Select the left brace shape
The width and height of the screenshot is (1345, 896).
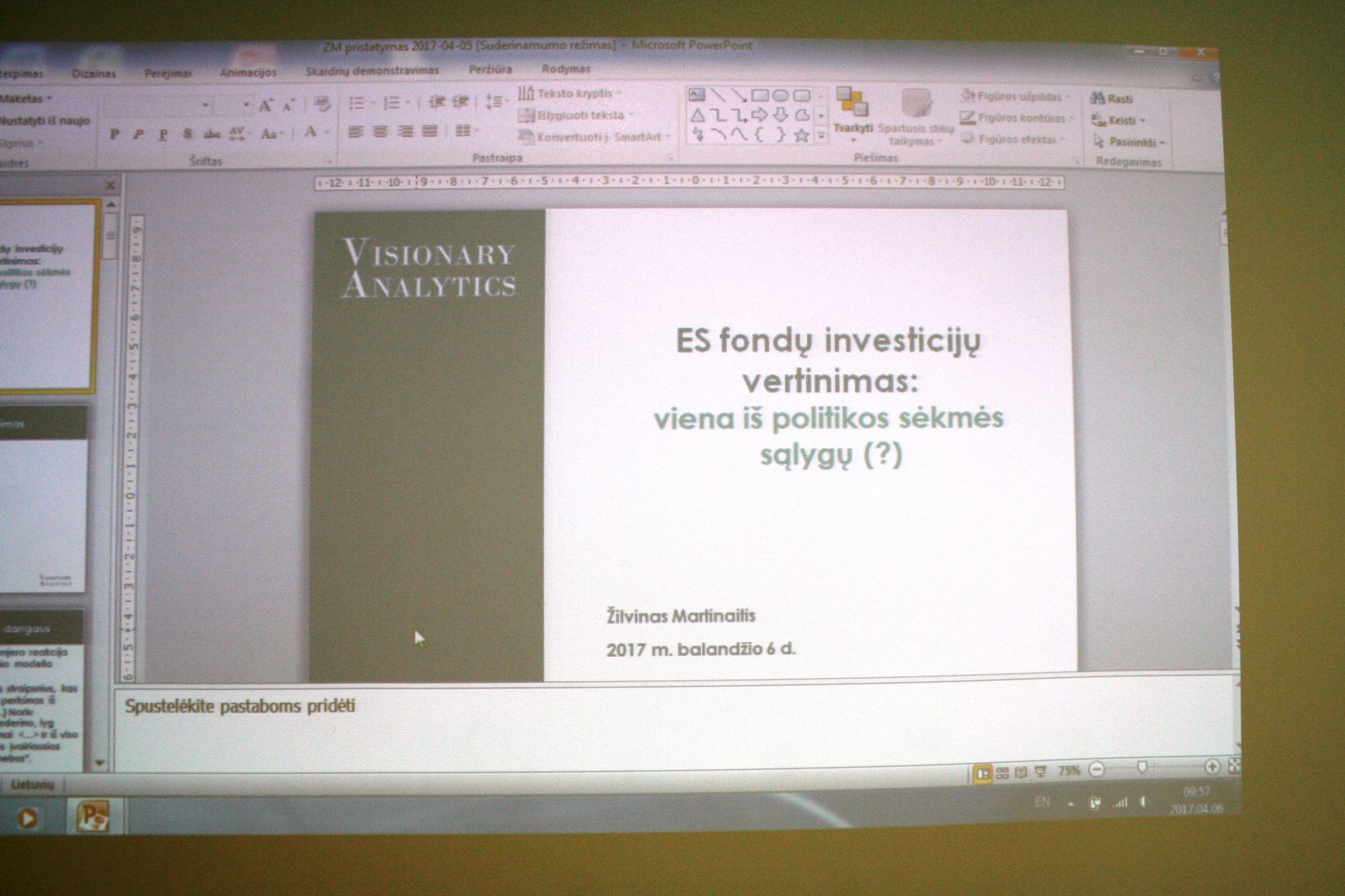point(760,135)
